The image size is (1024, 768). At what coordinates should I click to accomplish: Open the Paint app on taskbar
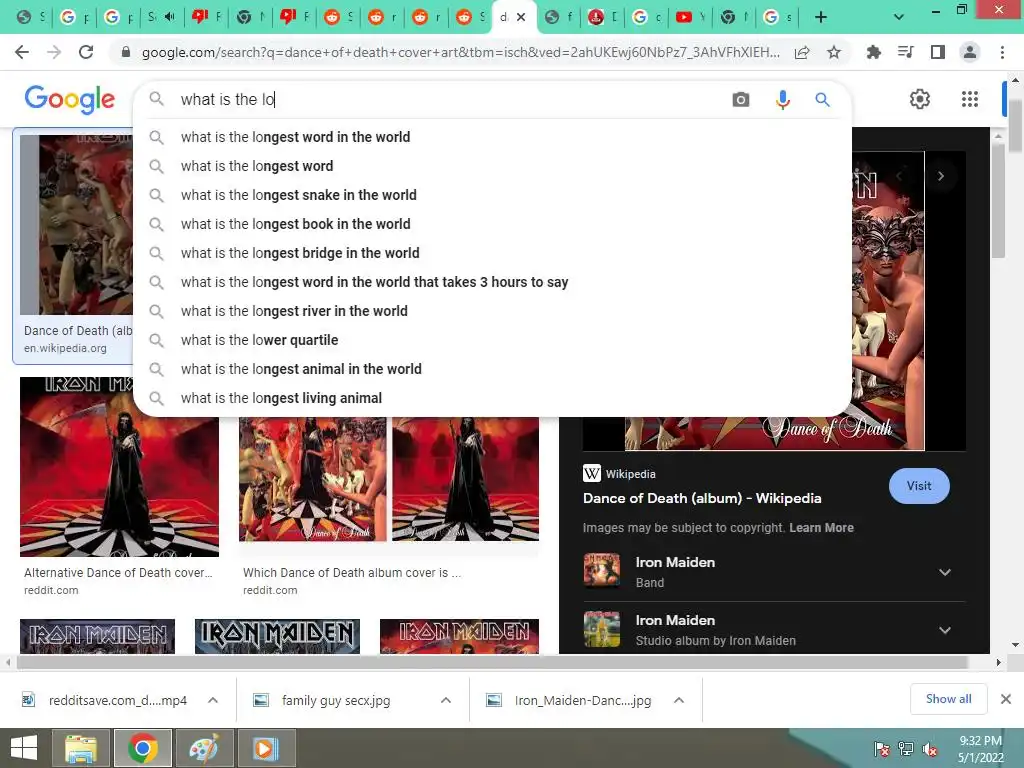[204, 748]
